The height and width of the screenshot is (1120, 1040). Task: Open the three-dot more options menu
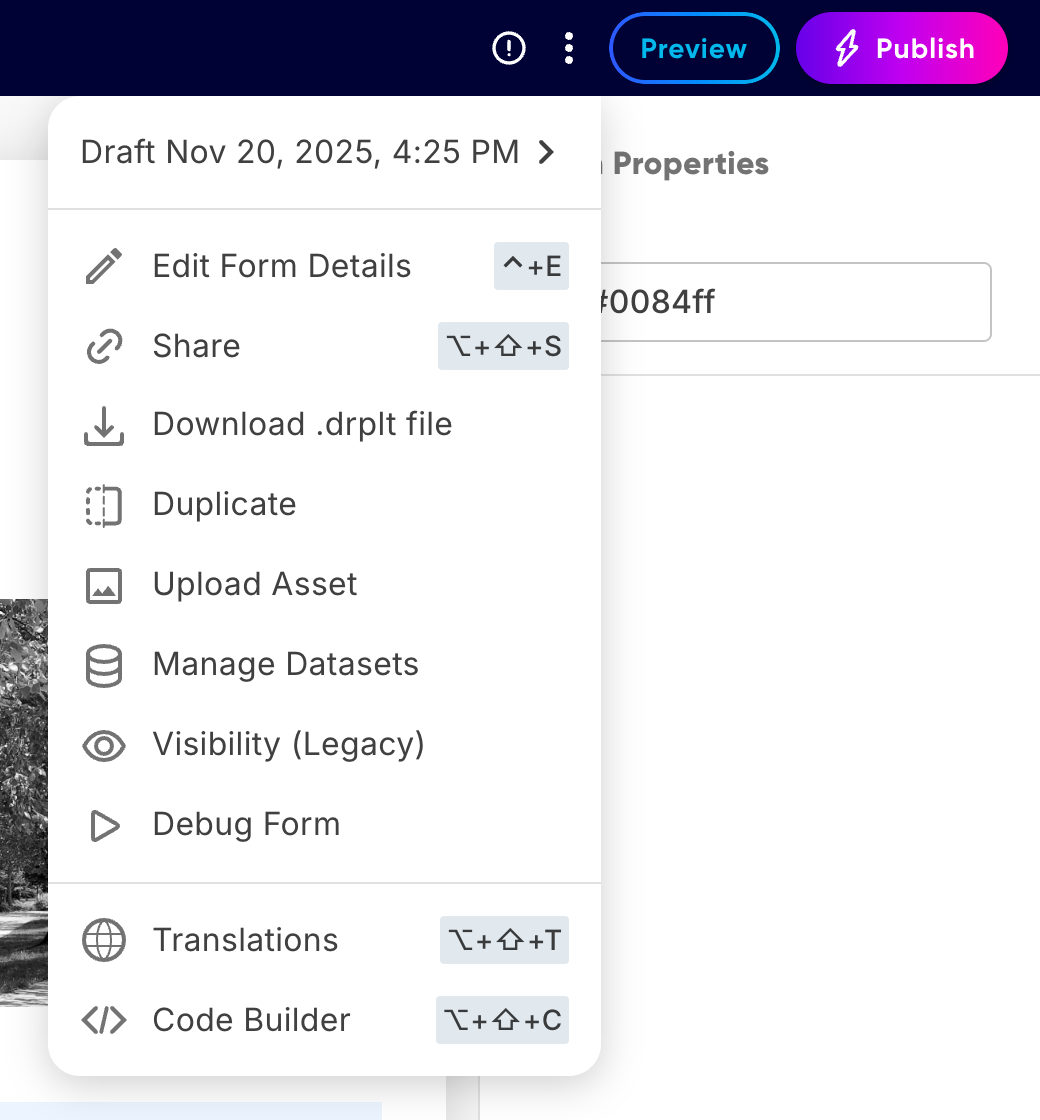569,49
